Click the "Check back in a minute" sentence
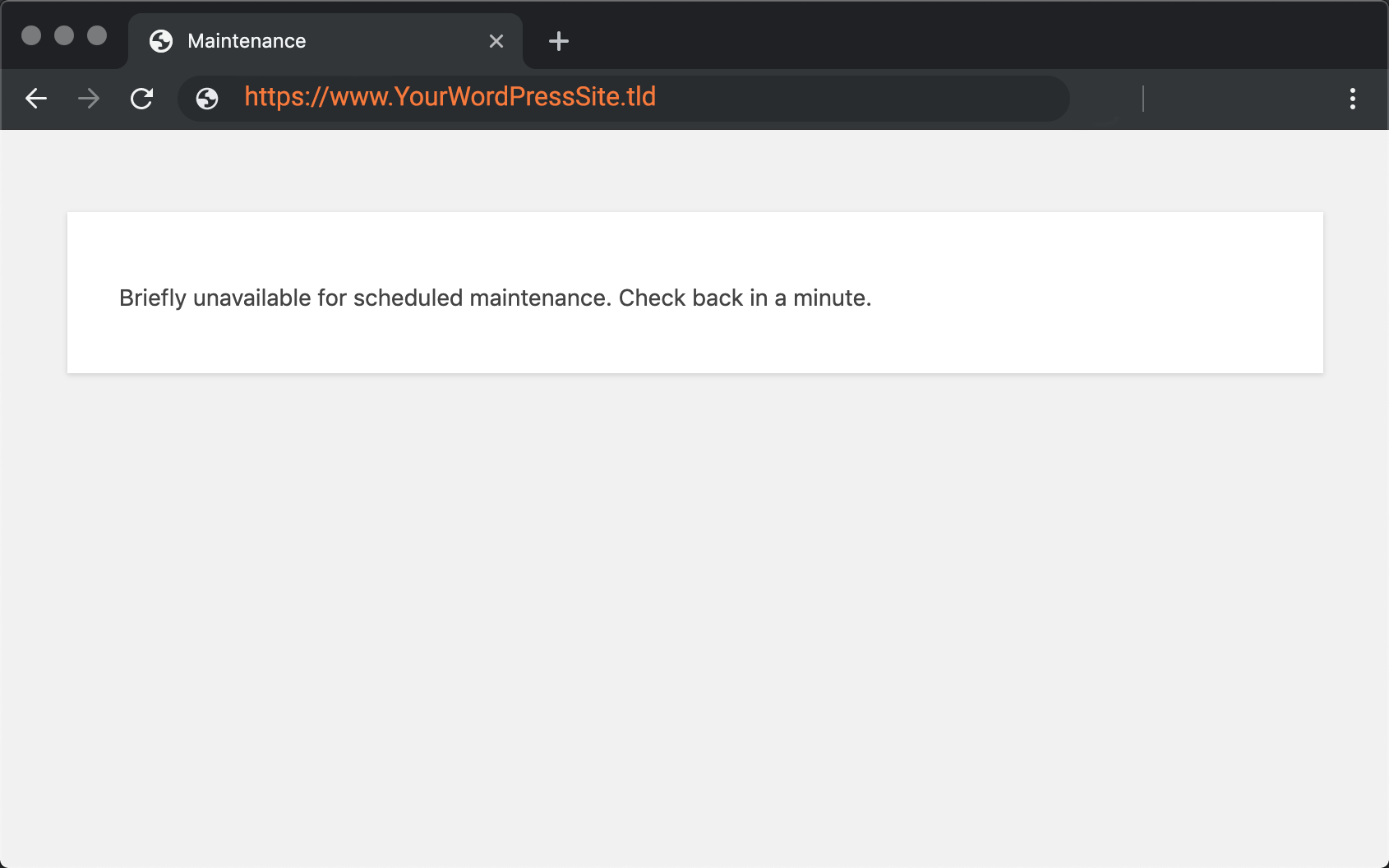 click(744, 298)
